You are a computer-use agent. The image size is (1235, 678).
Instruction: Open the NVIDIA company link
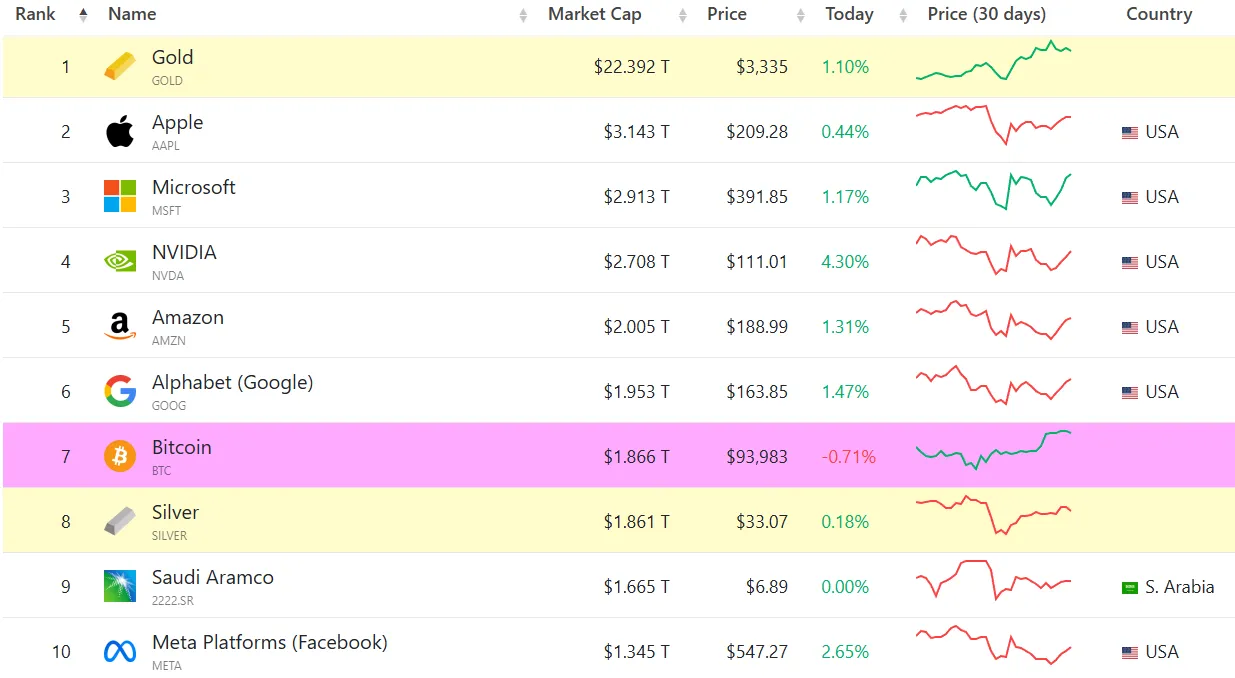[x=184, y=252]
